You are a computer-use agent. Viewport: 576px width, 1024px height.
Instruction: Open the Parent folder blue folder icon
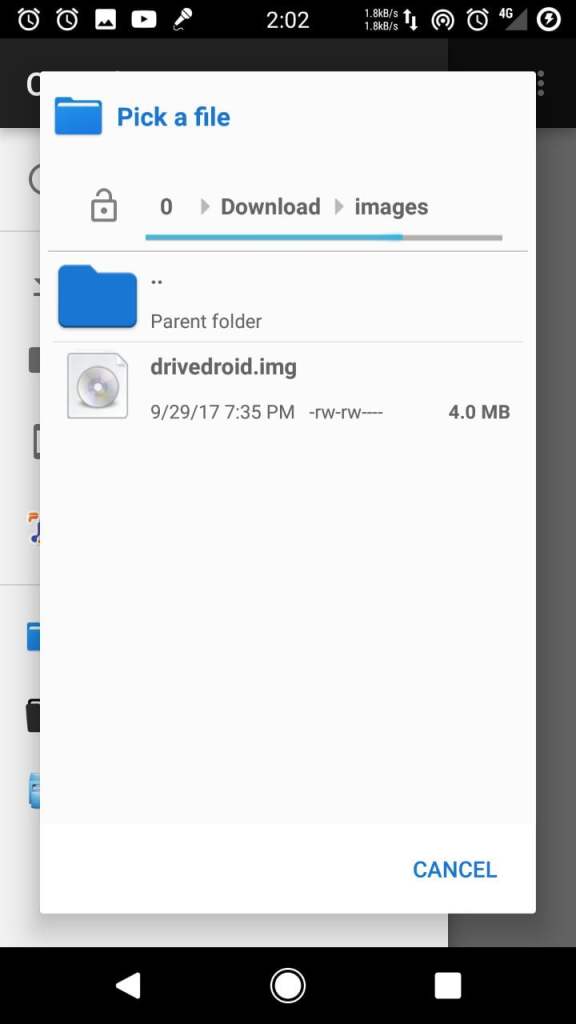pos(97,296)
